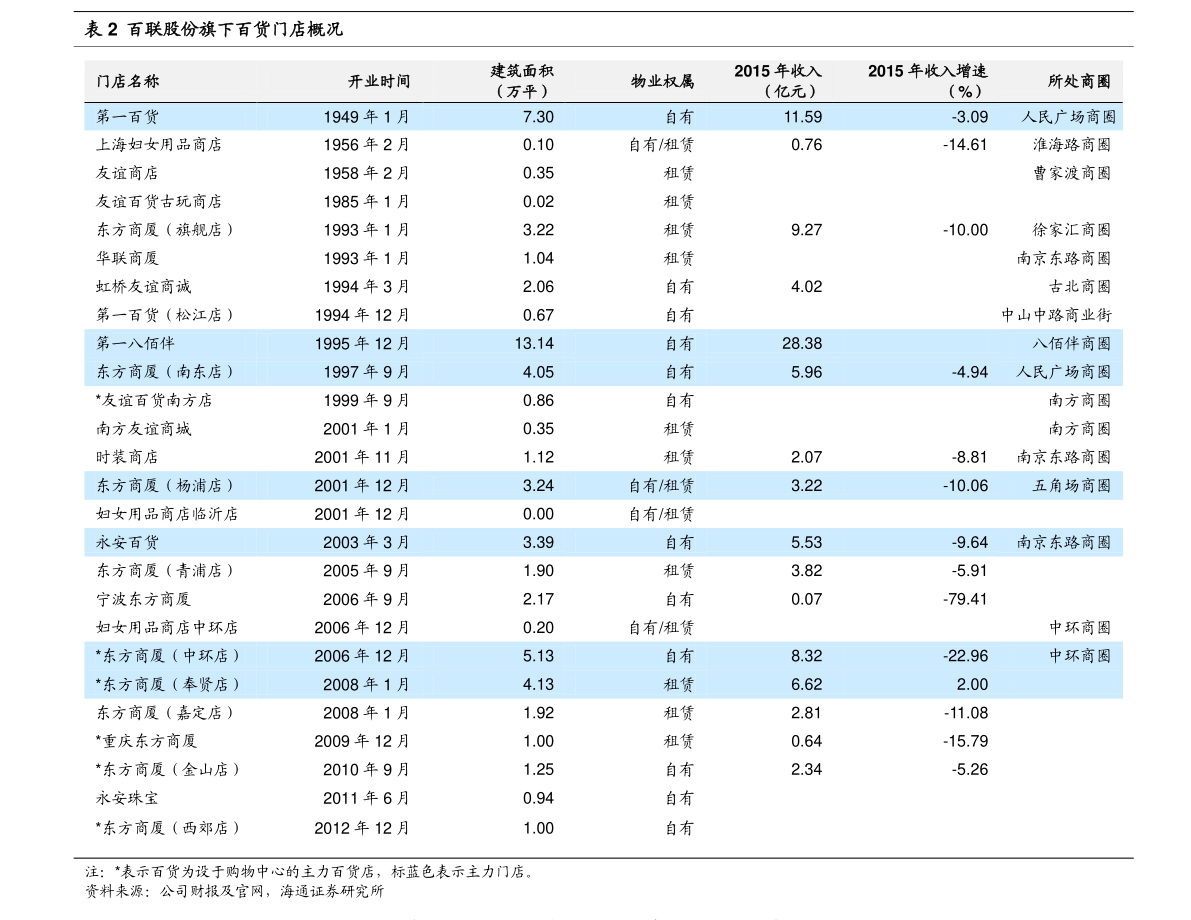
Task: Select store name '东方商厦（嘉定店）'
Action: coord(165,713)
